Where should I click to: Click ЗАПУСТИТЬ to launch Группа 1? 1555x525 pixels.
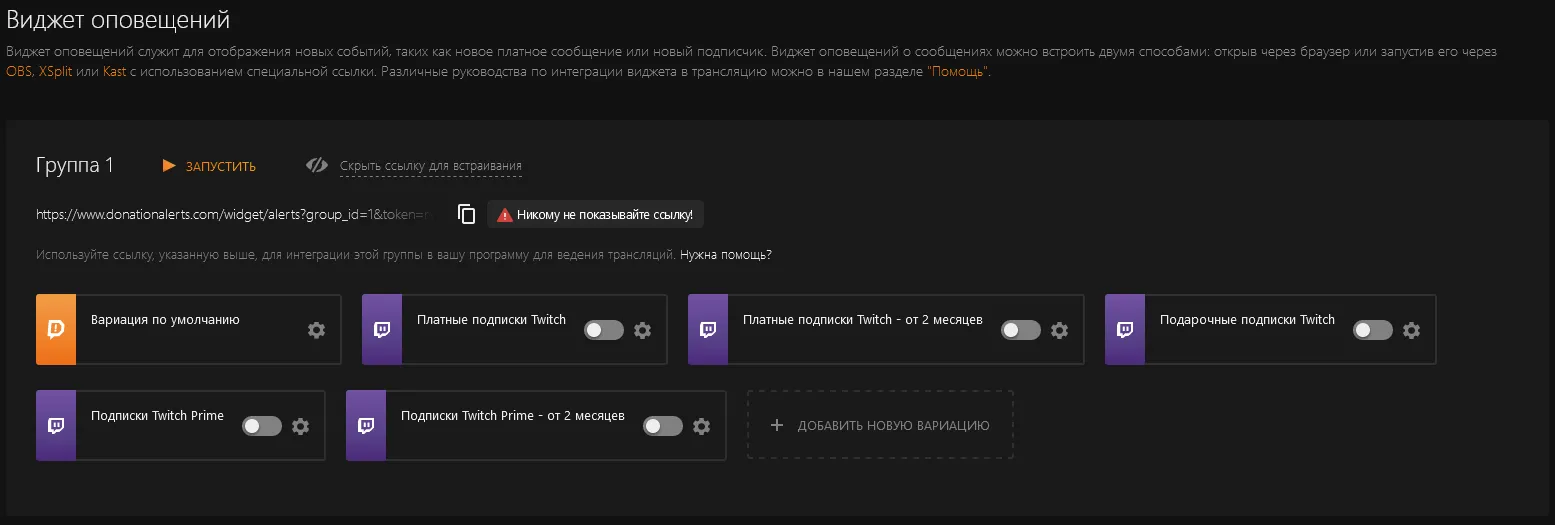pyautogui.click(x=221, y=167)
